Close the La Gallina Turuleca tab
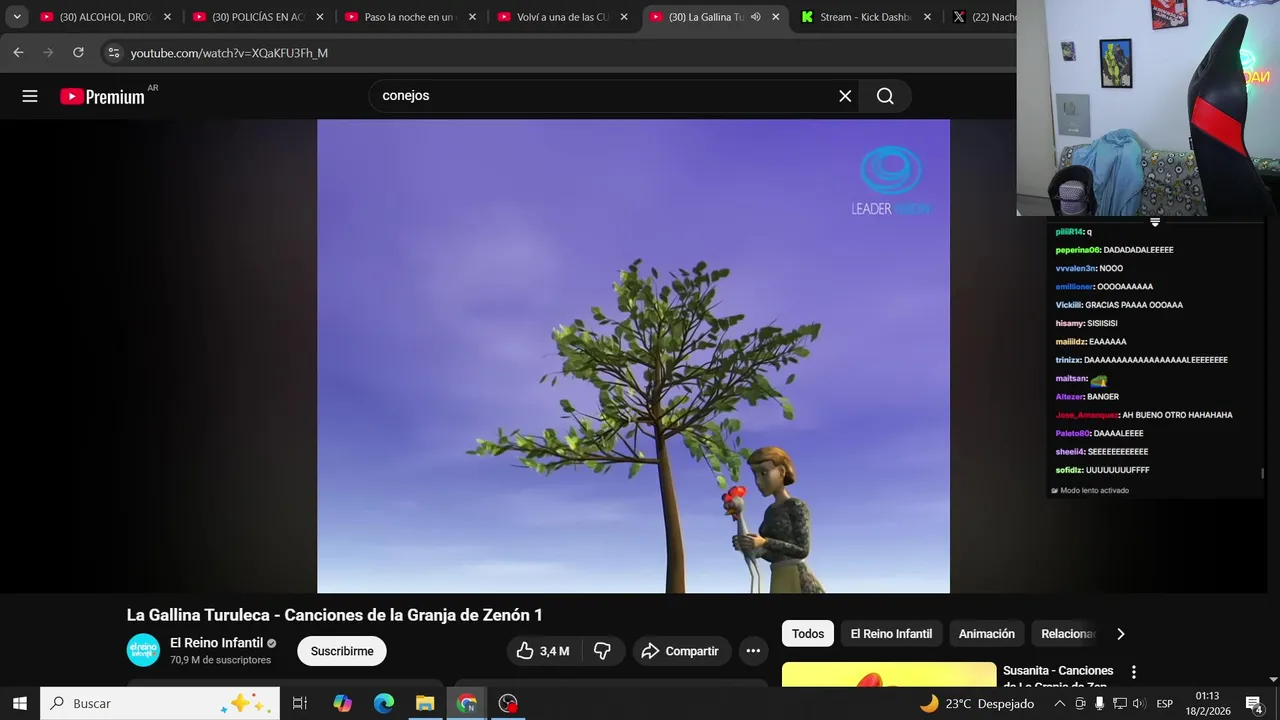Screen dimensions: 1280x720 point(775,17)
